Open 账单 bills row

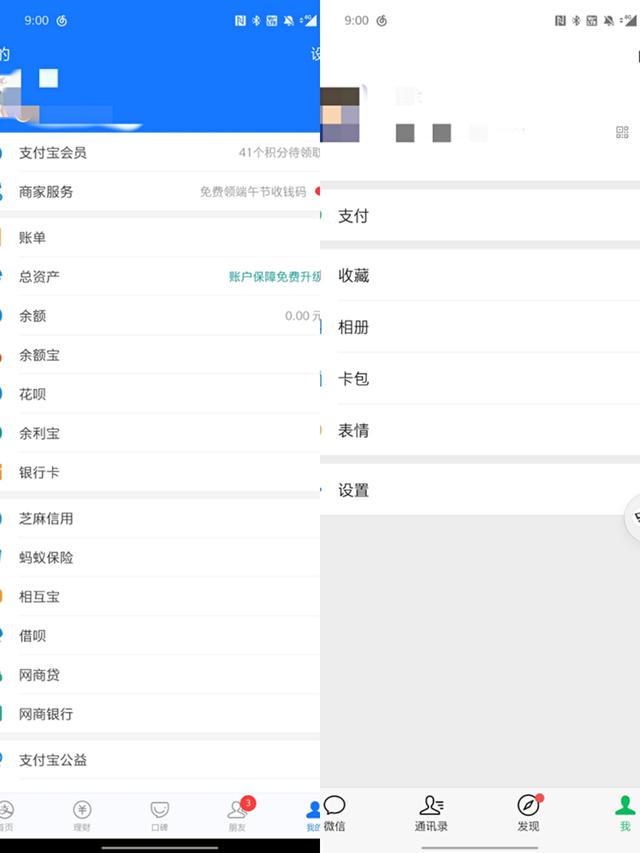coord(160,237)
